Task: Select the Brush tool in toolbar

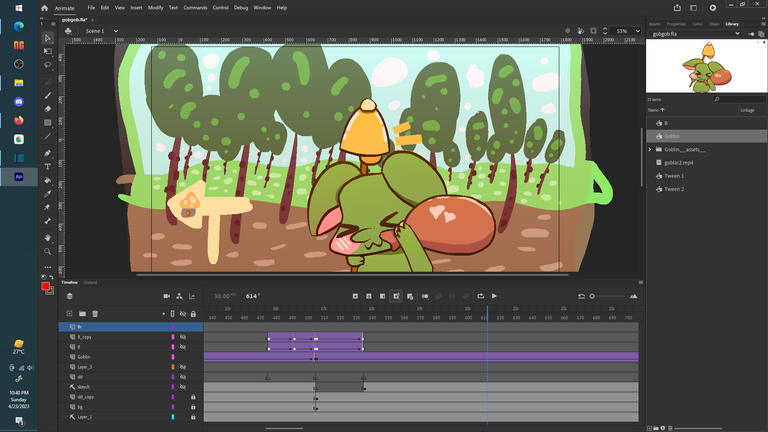Action: click(48, 96)
